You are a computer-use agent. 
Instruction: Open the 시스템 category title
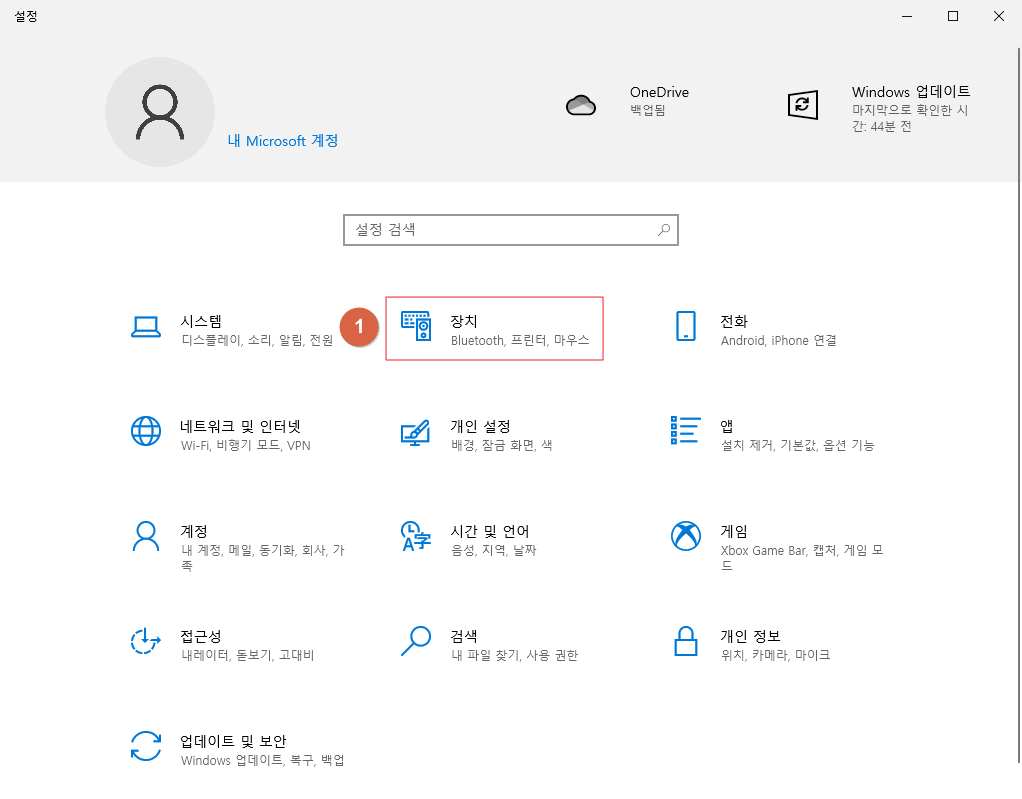pyautogui.click(x=201, y=321)
